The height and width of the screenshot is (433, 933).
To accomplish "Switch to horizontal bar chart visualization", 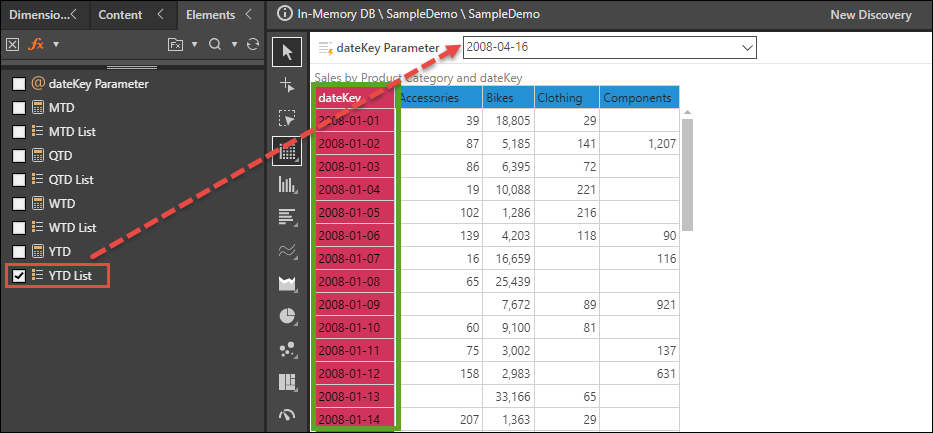I will click(x=288, y=217).
